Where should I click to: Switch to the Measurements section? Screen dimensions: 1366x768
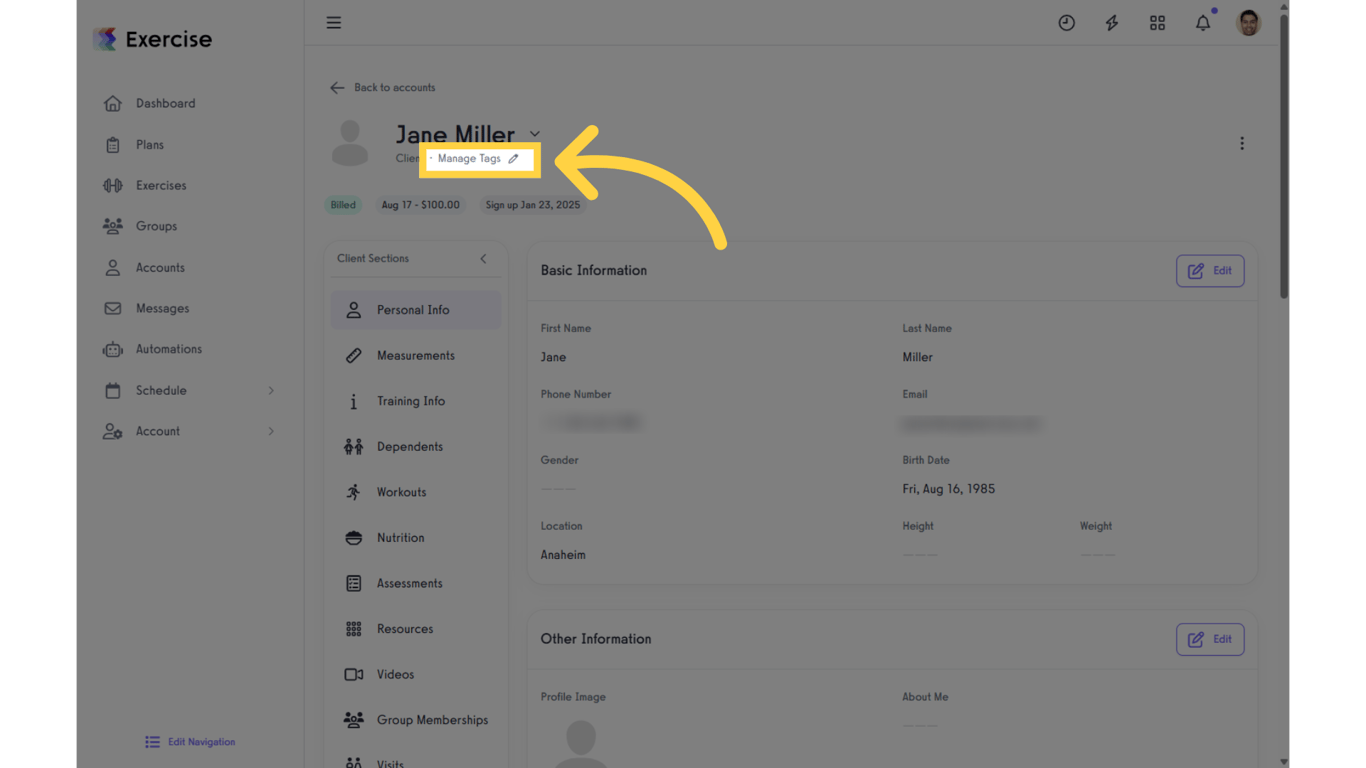coord(415,355)
